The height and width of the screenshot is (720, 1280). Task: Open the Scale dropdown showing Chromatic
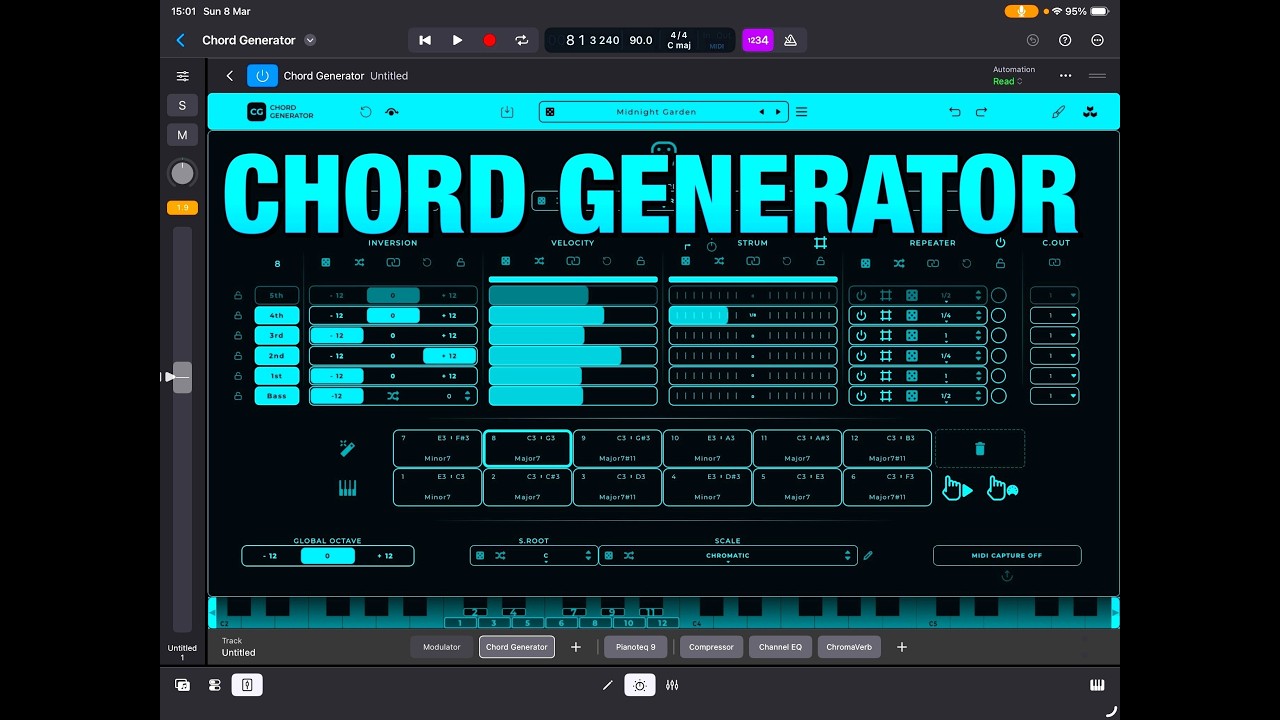(x=728, y=556)
